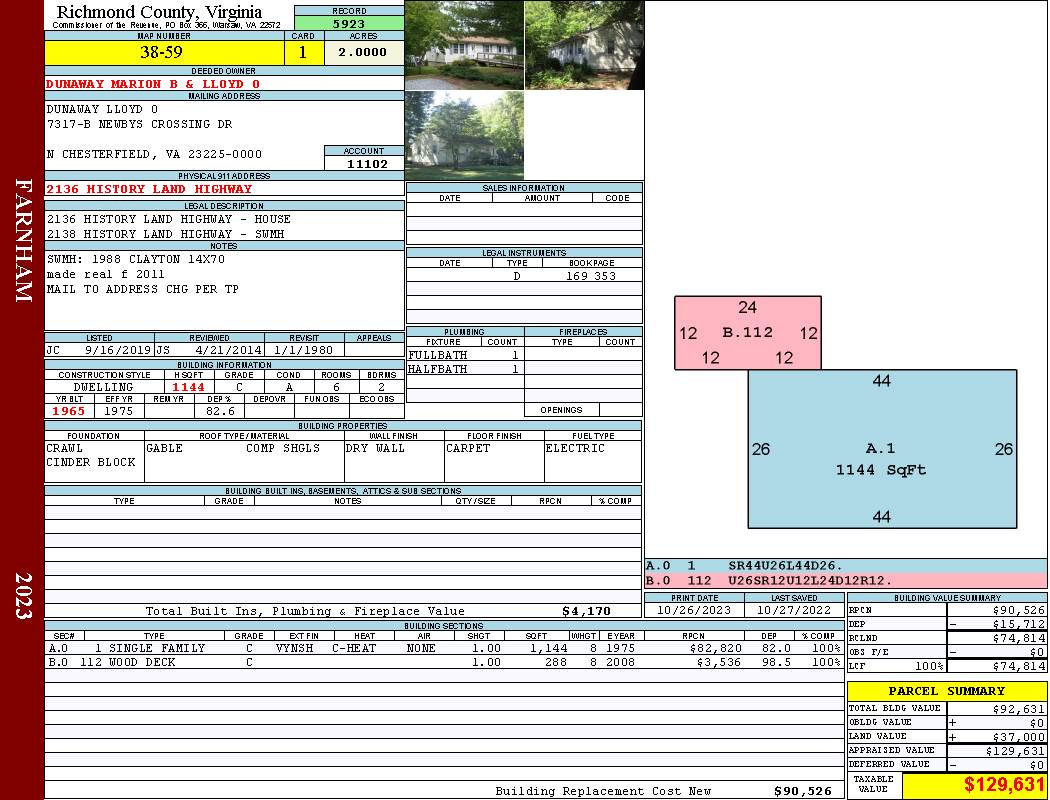Select deeded owner DUNAWAY MARION B & LLOYD O

(153, 84)
